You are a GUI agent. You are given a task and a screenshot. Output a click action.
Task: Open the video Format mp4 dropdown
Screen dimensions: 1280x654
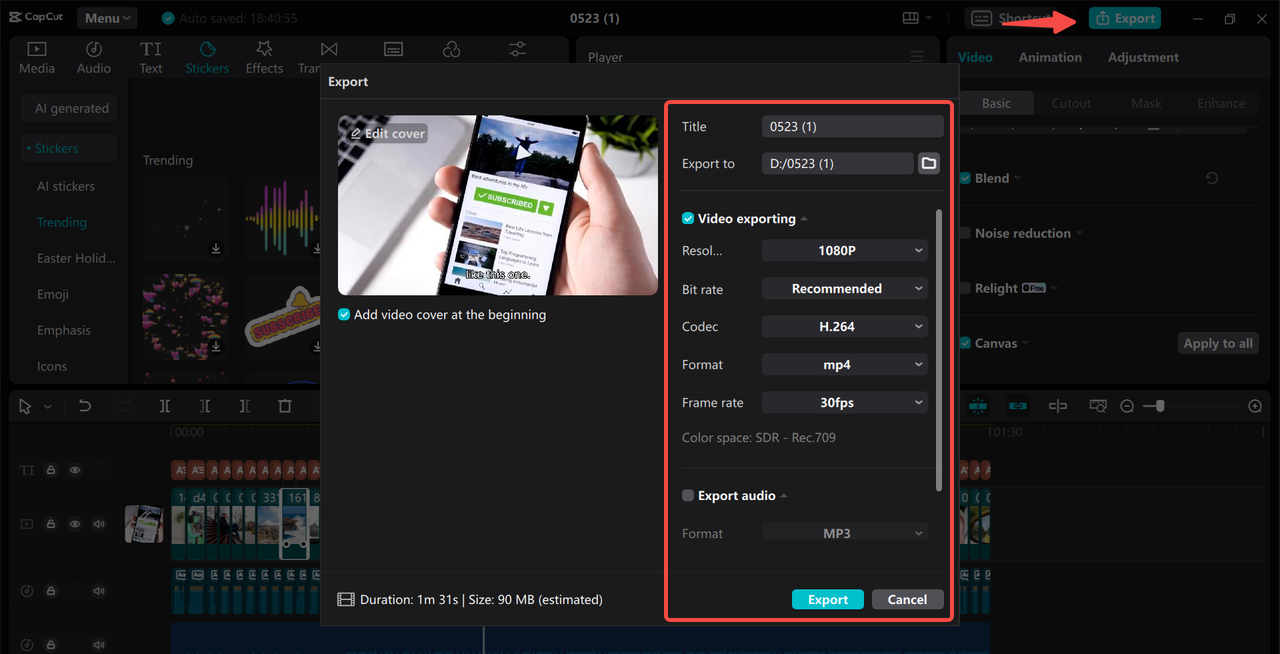(x=845, y=364)
